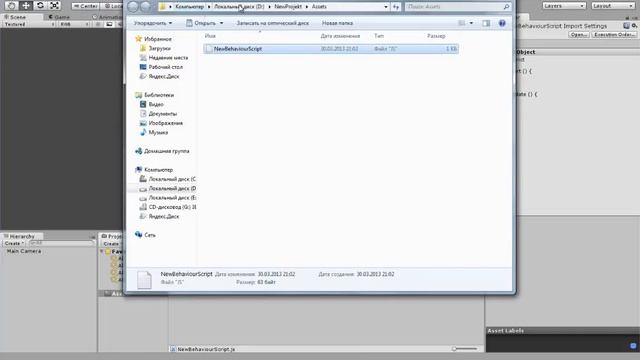
Task: Open the Inspector help book icon
Action: [626, 26]
